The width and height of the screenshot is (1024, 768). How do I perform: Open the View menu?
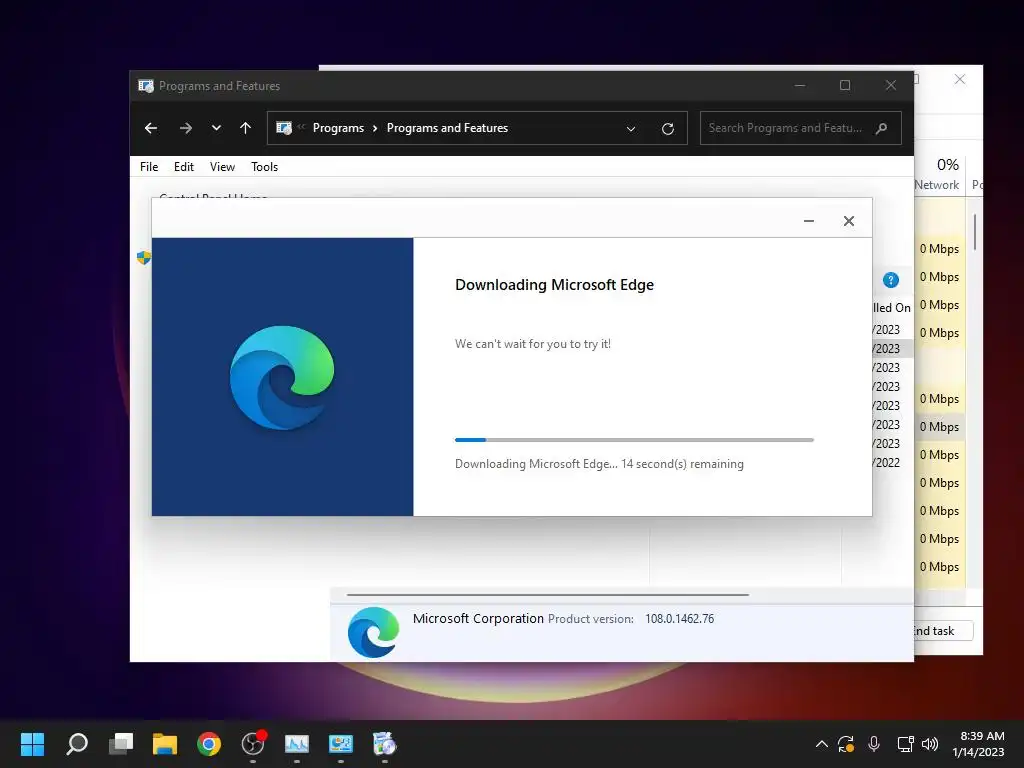point(222,167)
